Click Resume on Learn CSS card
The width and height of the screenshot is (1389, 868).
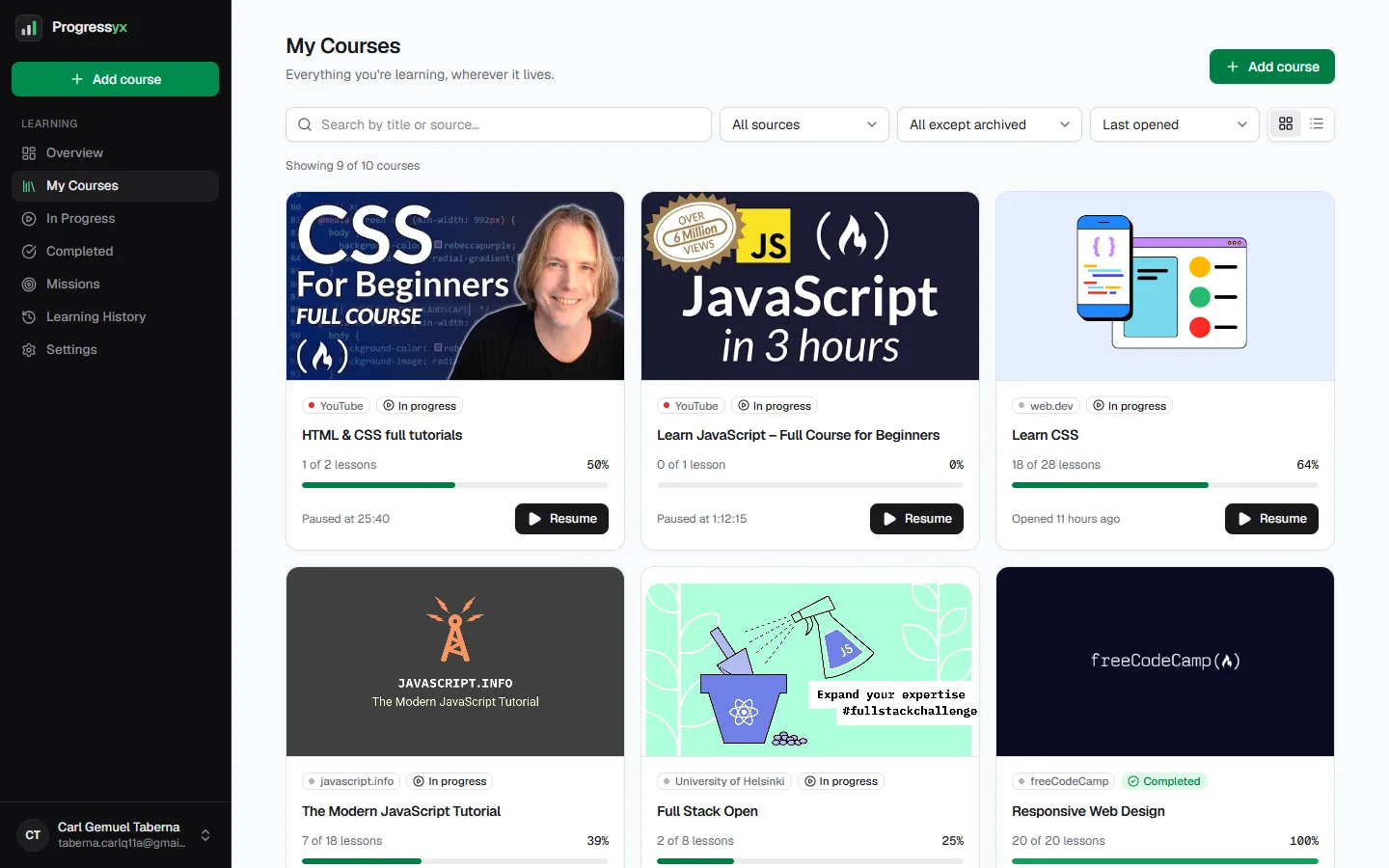click(1271, 519)
